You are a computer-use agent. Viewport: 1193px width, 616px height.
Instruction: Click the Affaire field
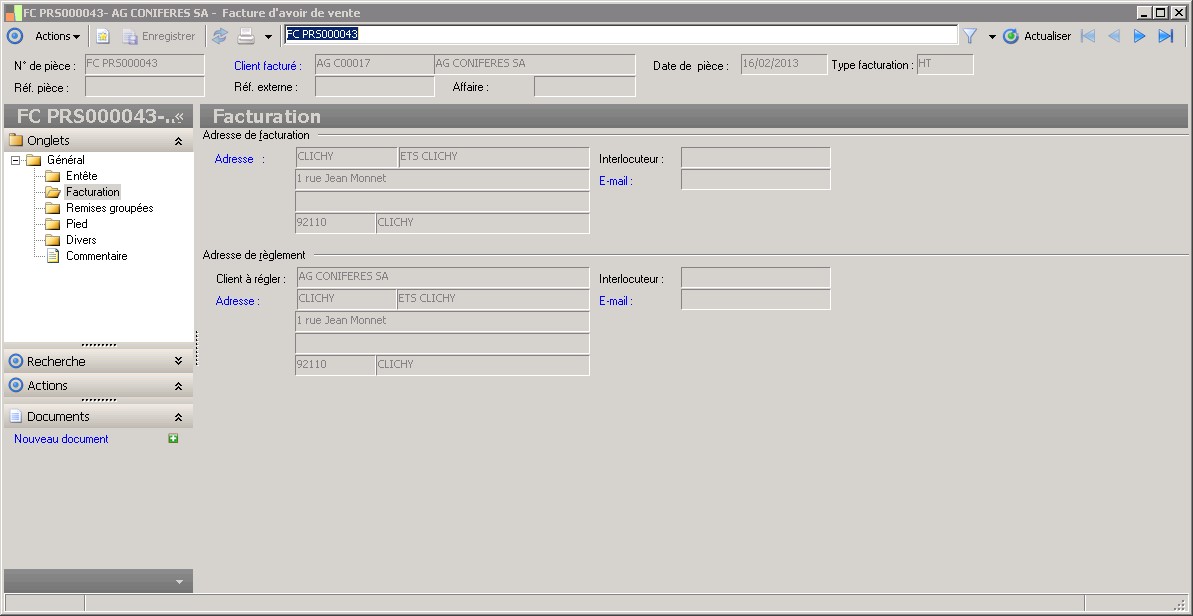584,87
